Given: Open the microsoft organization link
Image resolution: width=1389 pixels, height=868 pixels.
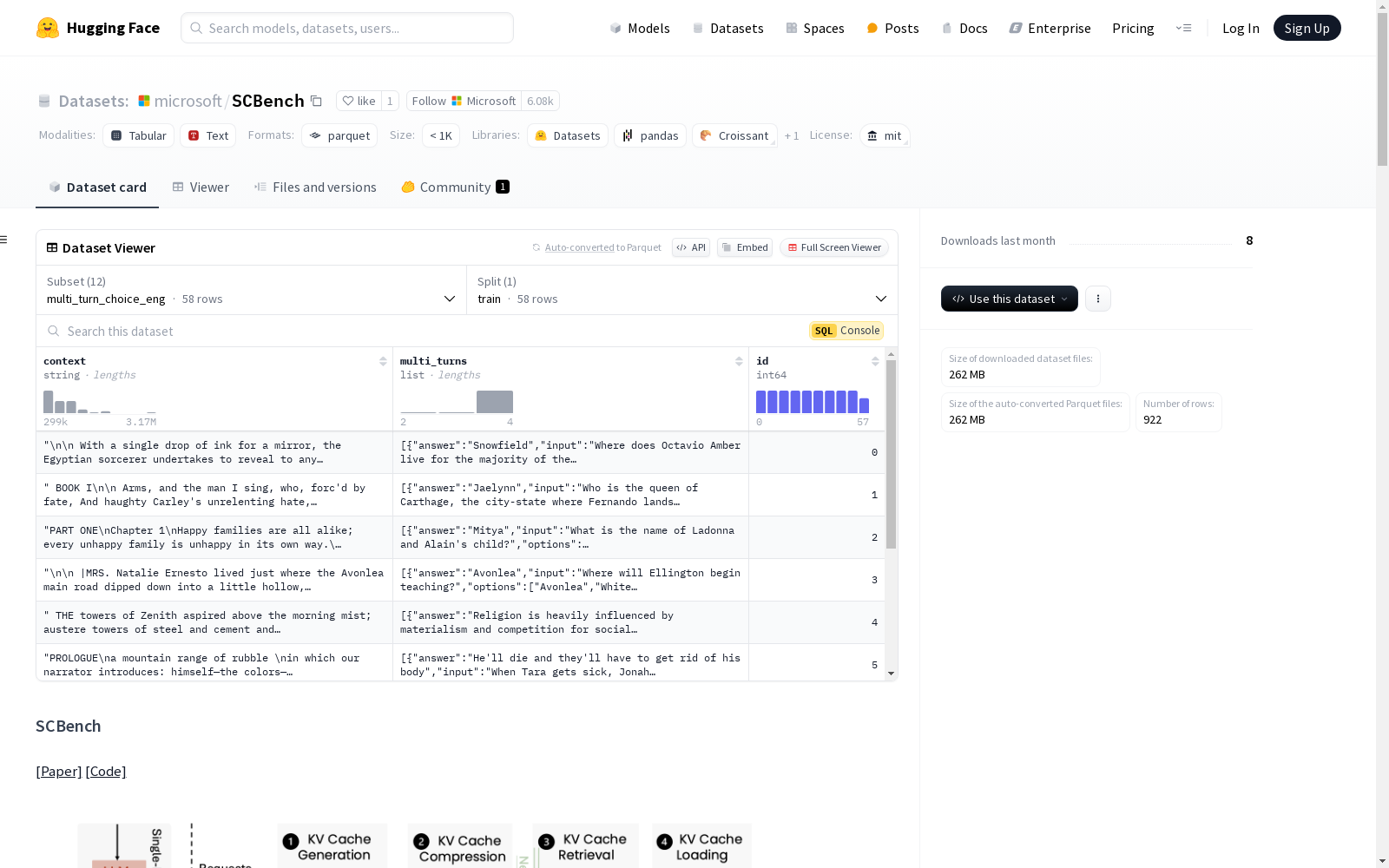Looking at the screenshot, I should 188,101.
